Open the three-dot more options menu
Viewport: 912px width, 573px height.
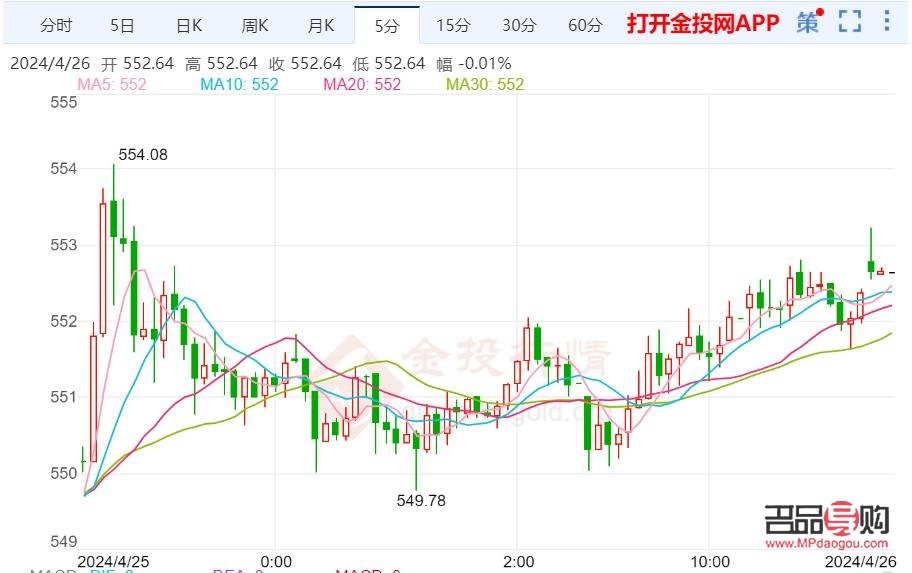click(886, 21)
